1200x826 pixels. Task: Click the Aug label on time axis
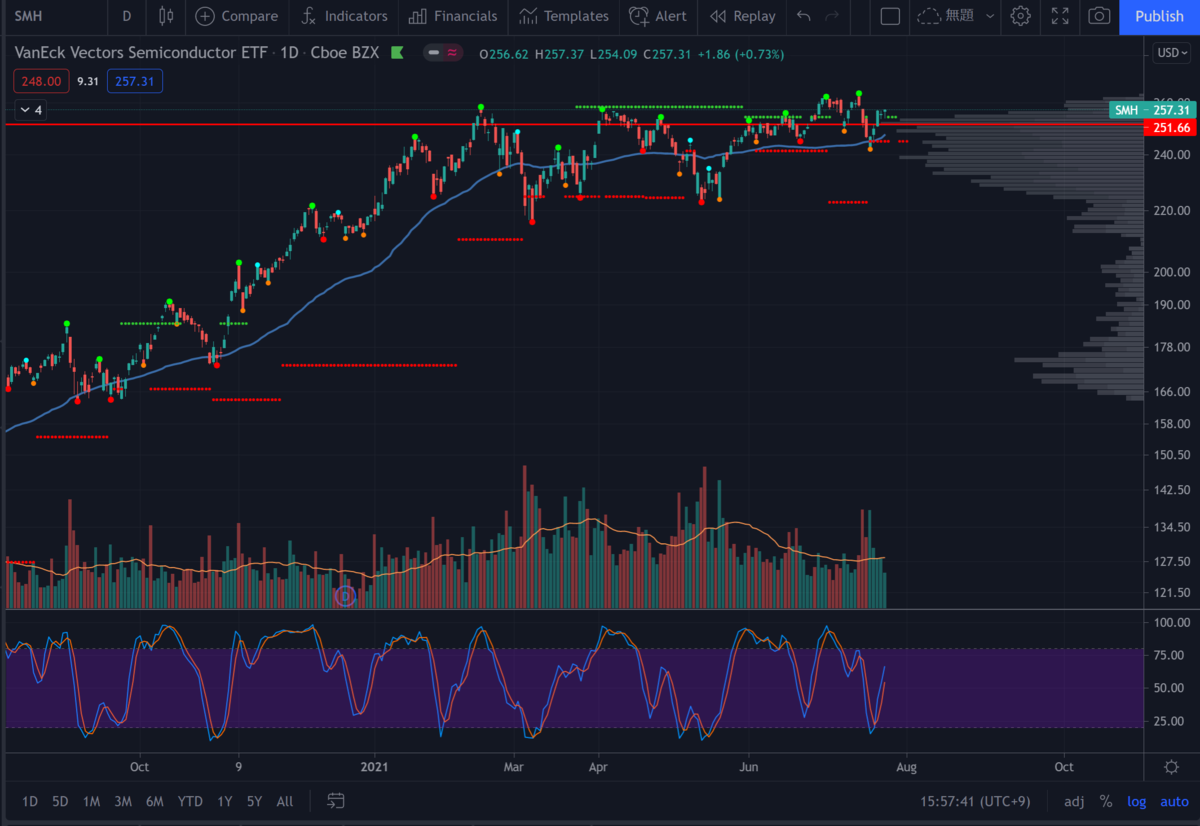point(906,767)
